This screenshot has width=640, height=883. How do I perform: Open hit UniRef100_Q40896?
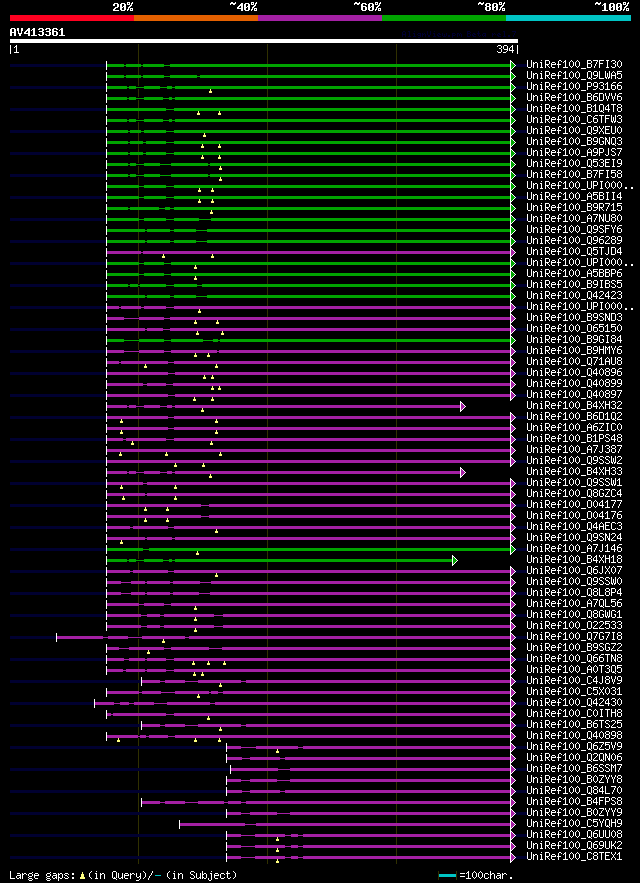pos(574,372)
